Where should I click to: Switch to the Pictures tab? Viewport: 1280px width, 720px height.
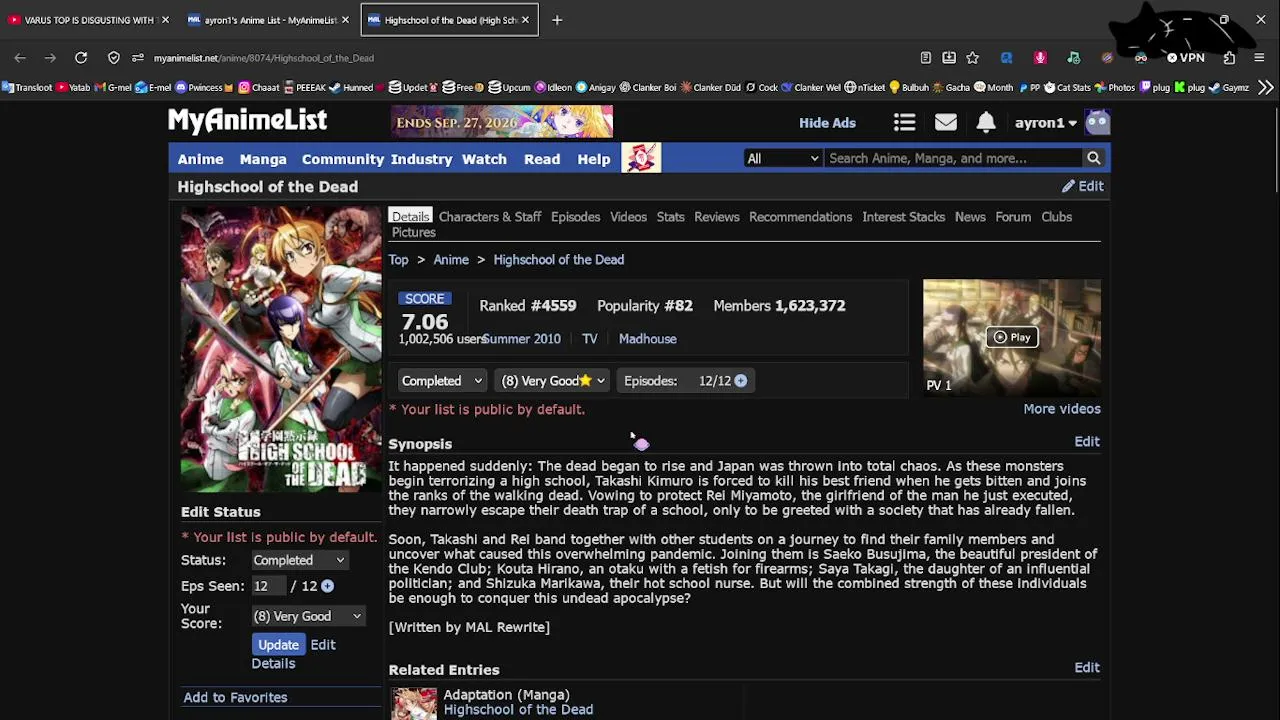click(x=414, y=232)
